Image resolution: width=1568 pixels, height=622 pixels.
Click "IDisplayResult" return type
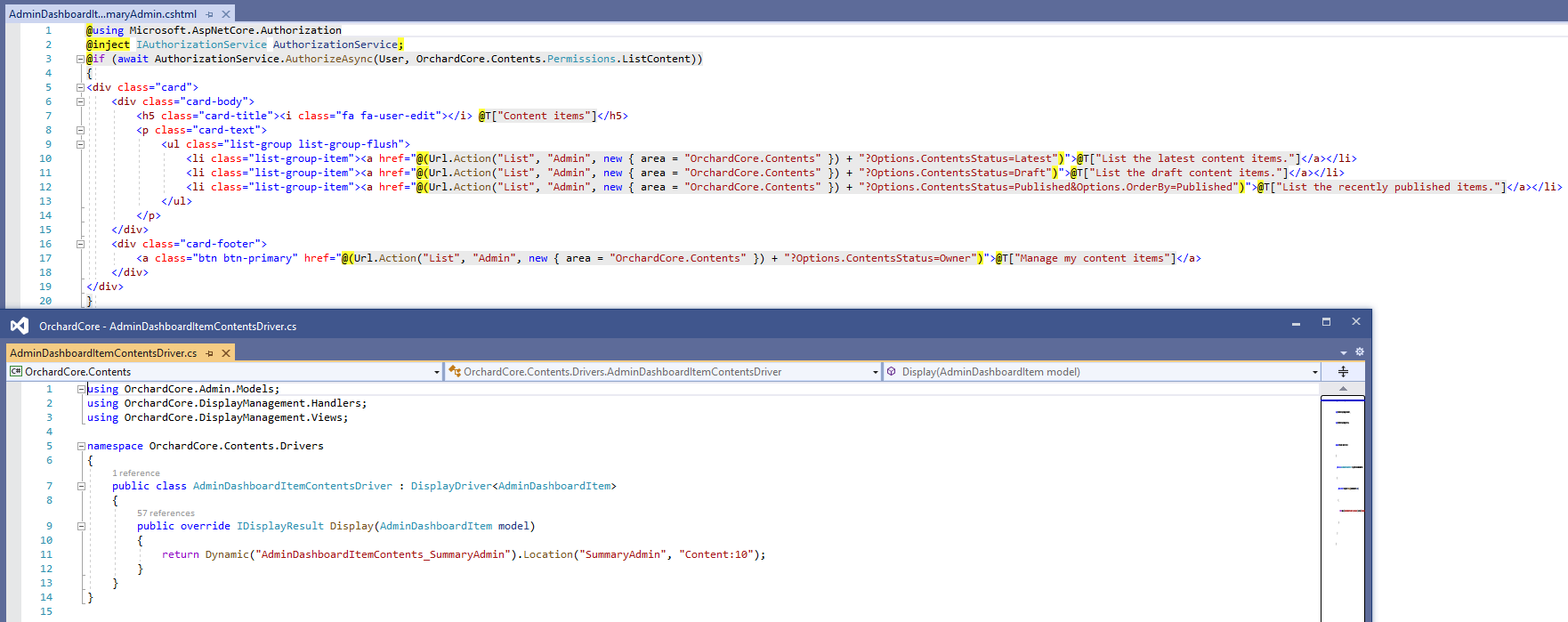tap(280, 526)
